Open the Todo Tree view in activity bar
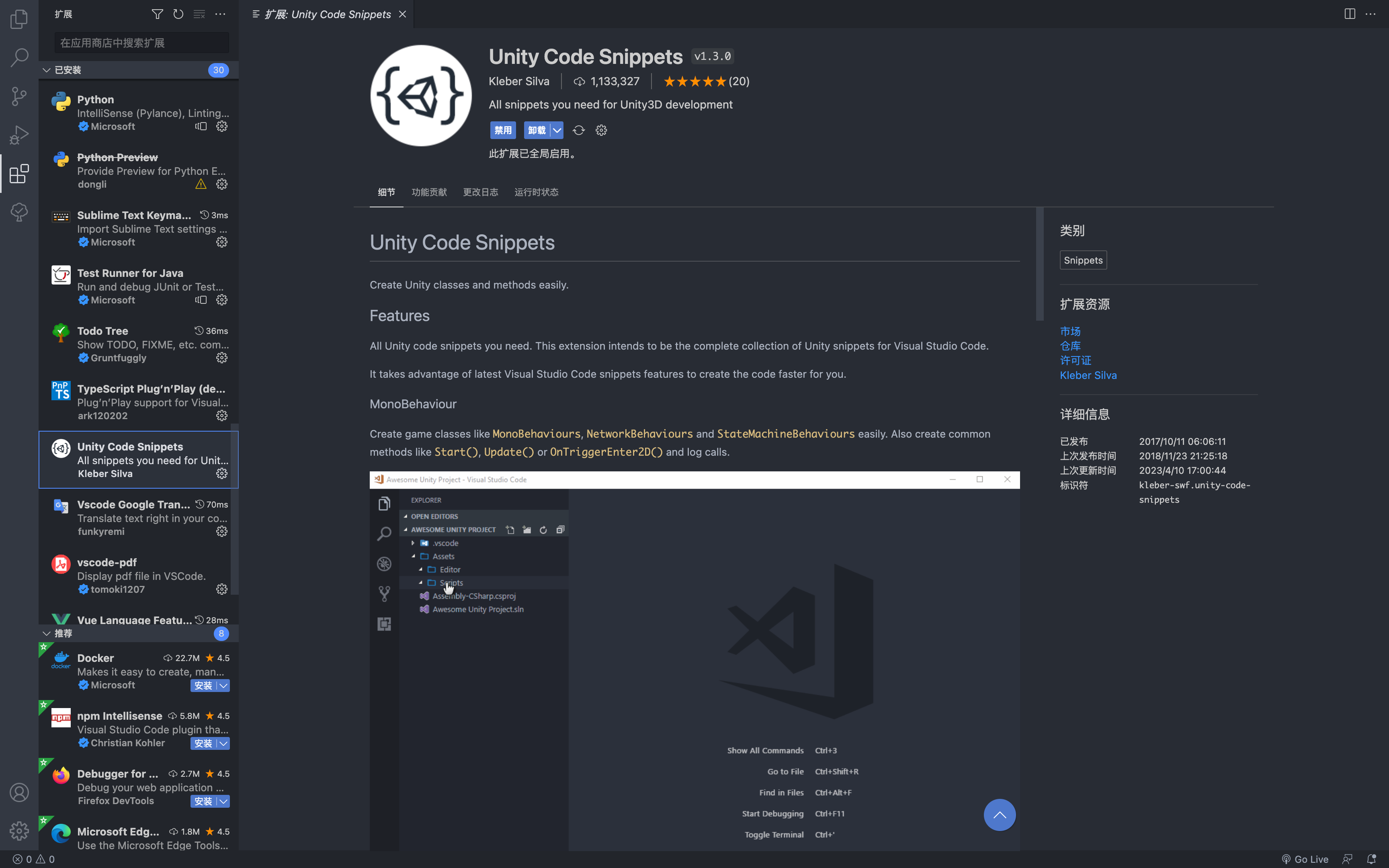The image size is (1389, 868). (x=19, y=212)
